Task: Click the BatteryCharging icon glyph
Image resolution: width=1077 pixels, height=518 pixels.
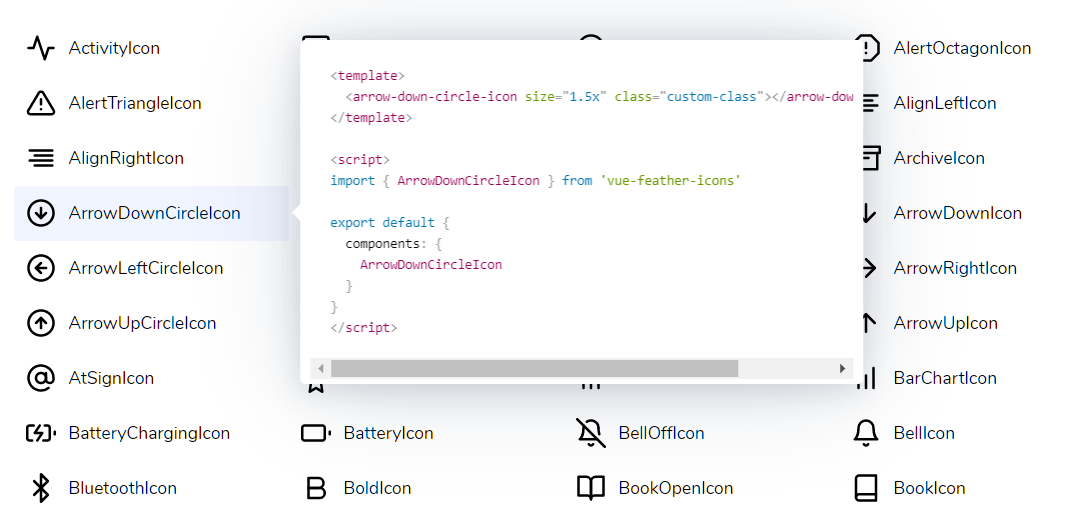Action: [x=41, y=433]
